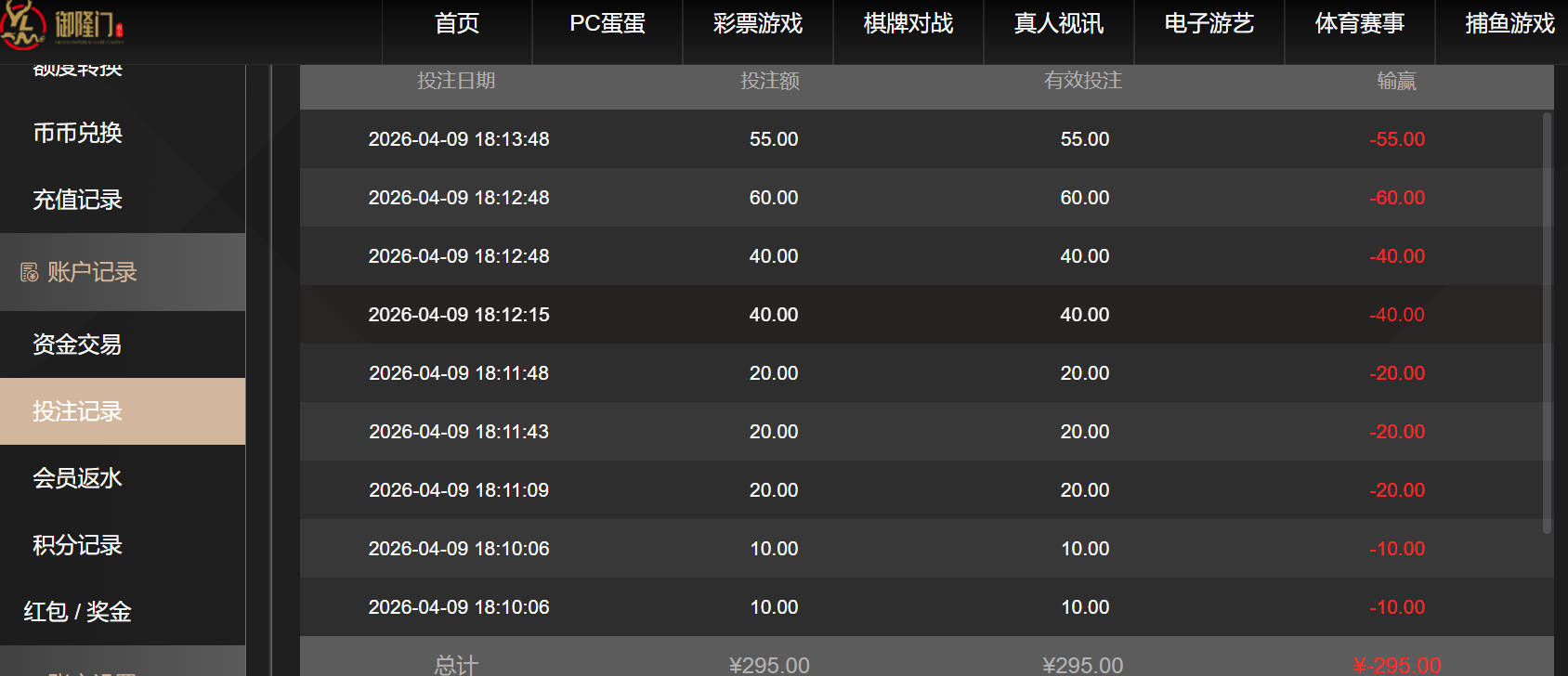Open 红包 / 奖金 in the sidebar

78,612
